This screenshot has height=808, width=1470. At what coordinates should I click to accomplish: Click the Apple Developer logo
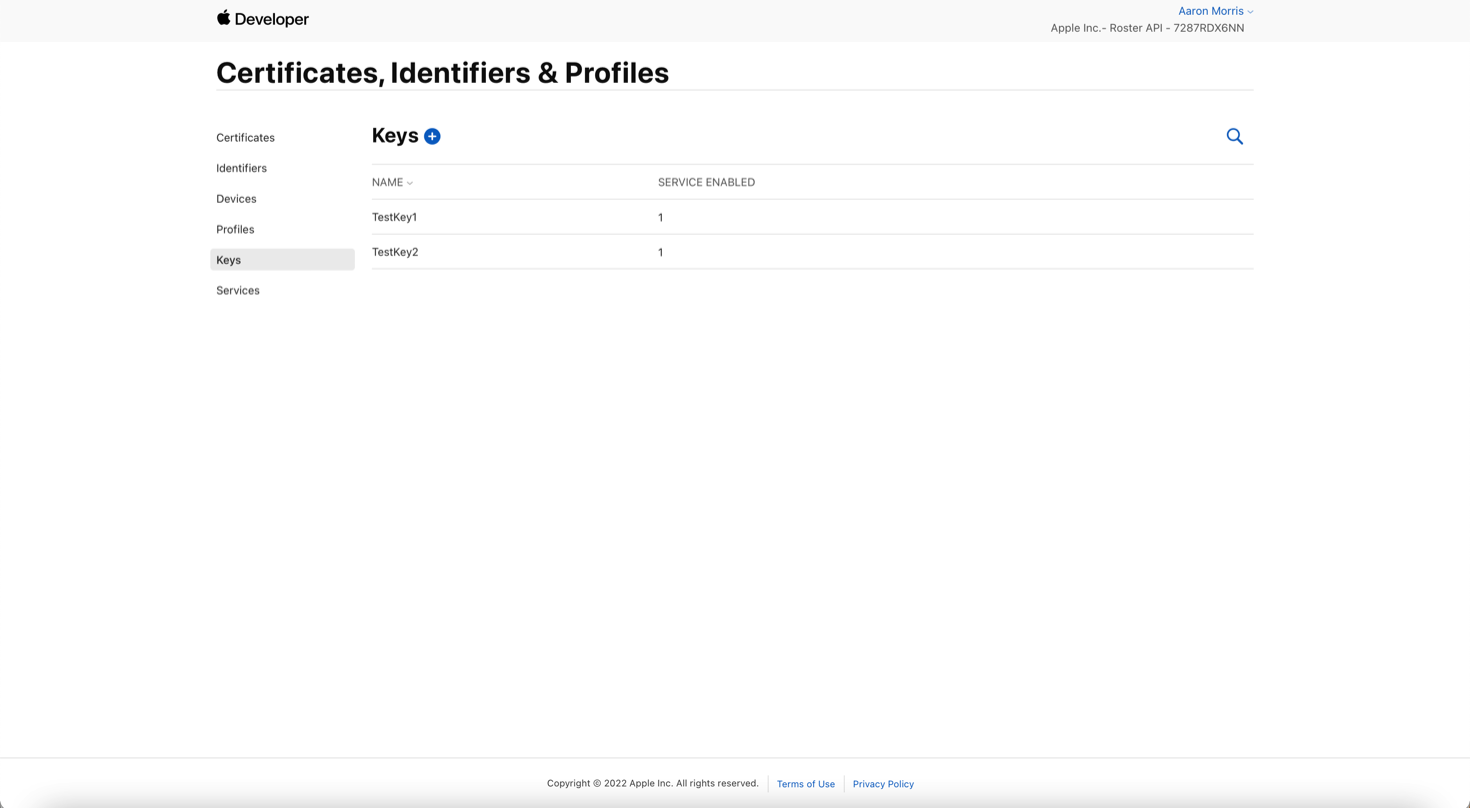click(263, 19)
